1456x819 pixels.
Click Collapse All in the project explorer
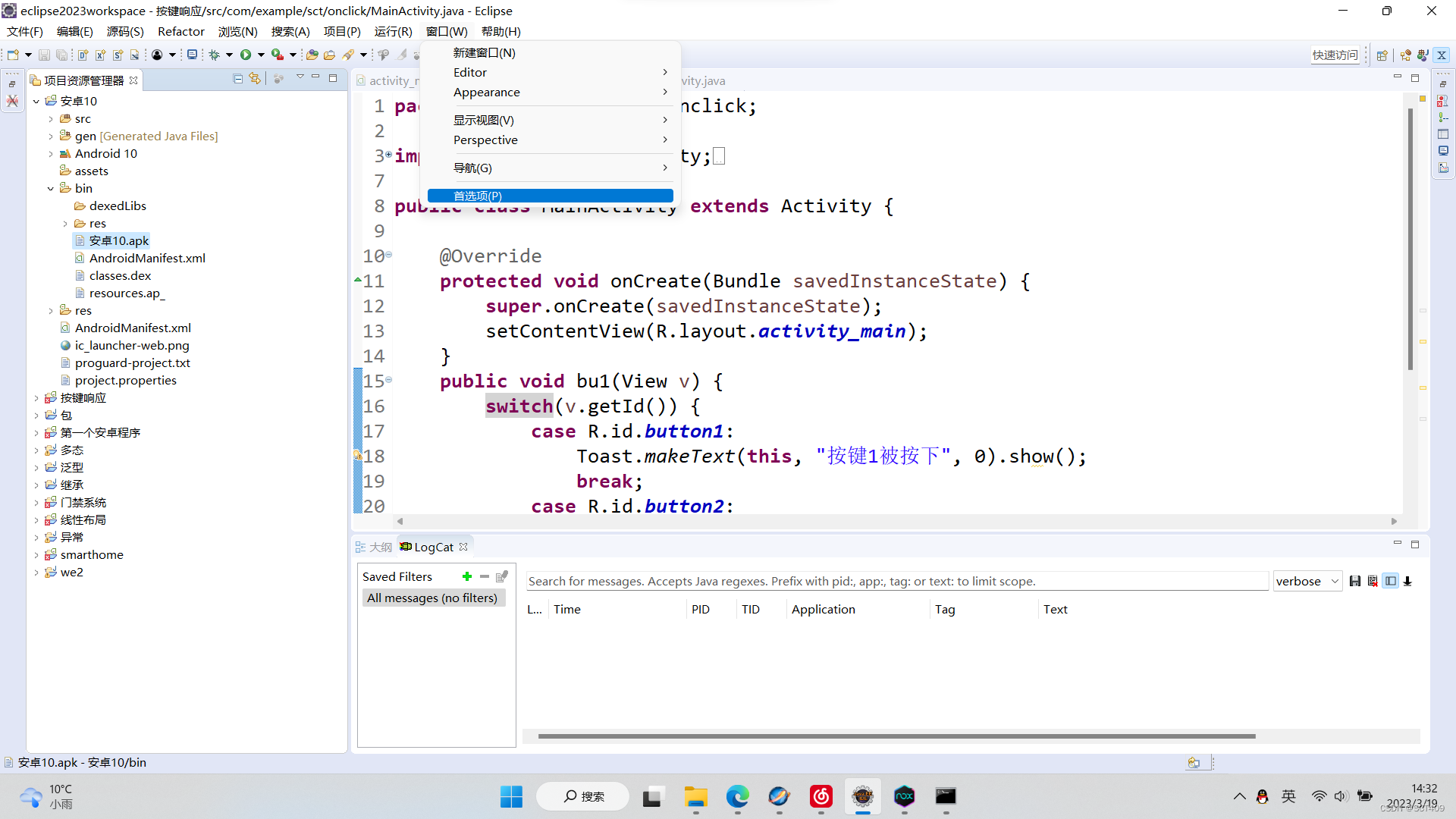tap(237, 79)
